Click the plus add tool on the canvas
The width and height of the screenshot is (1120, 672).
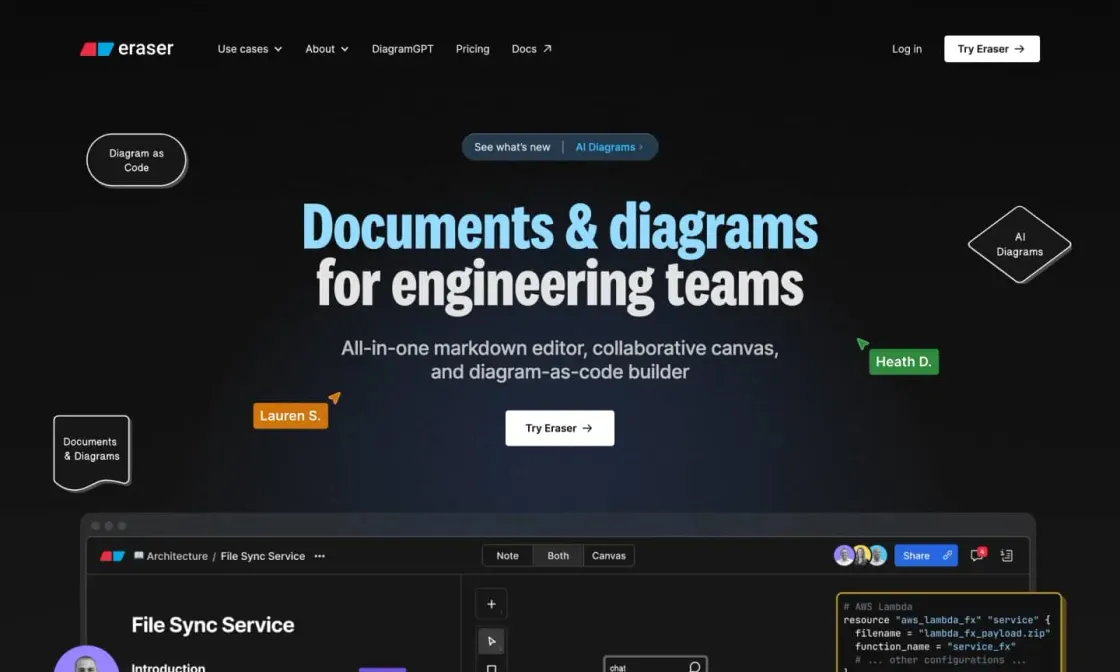coord(491,604)
